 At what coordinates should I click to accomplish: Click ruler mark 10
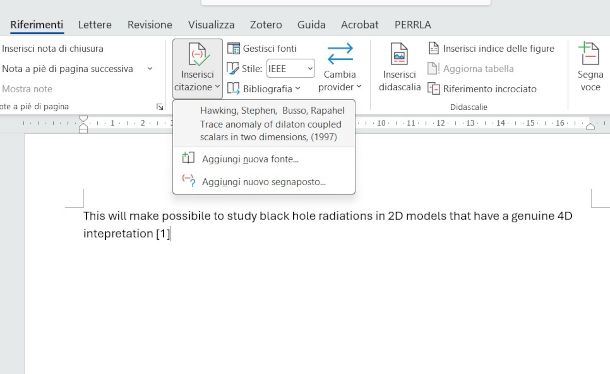click(x=381, y=123)
